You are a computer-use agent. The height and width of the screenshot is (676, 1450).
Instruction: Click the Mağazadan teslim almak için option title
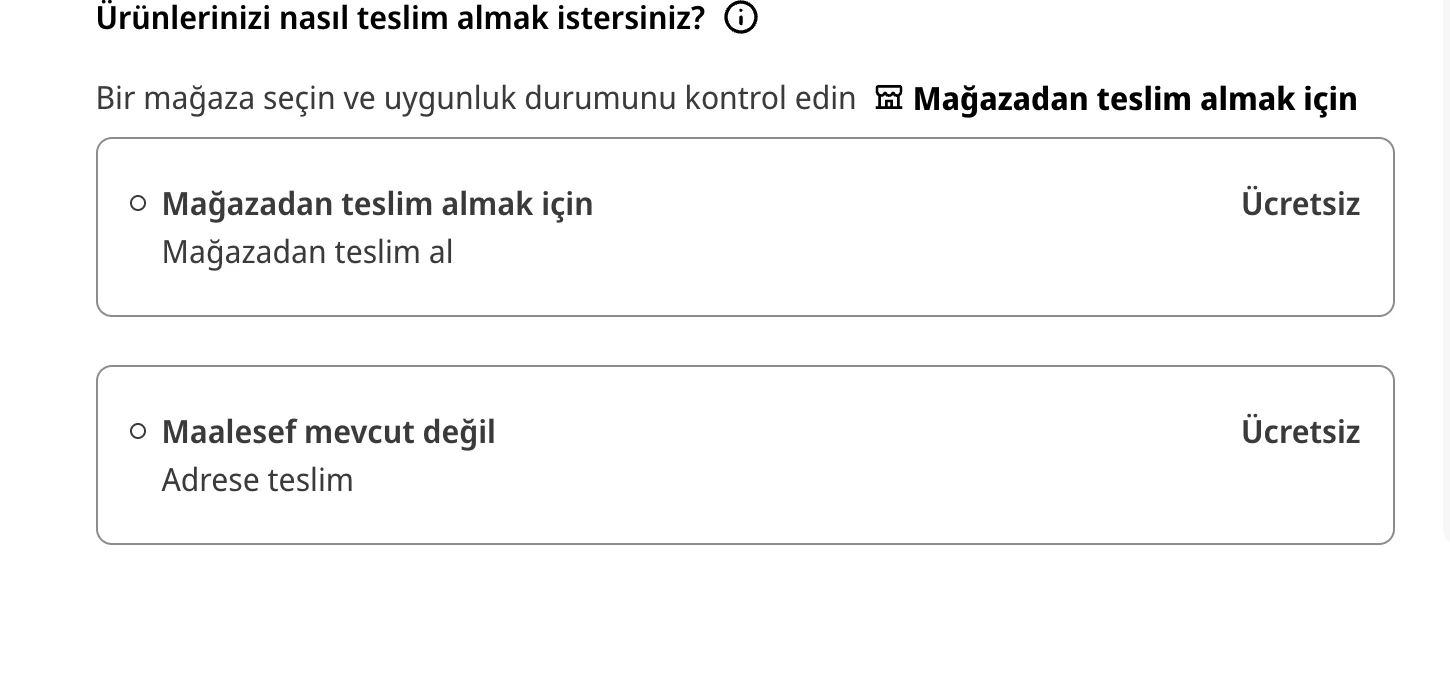point(377,204)
